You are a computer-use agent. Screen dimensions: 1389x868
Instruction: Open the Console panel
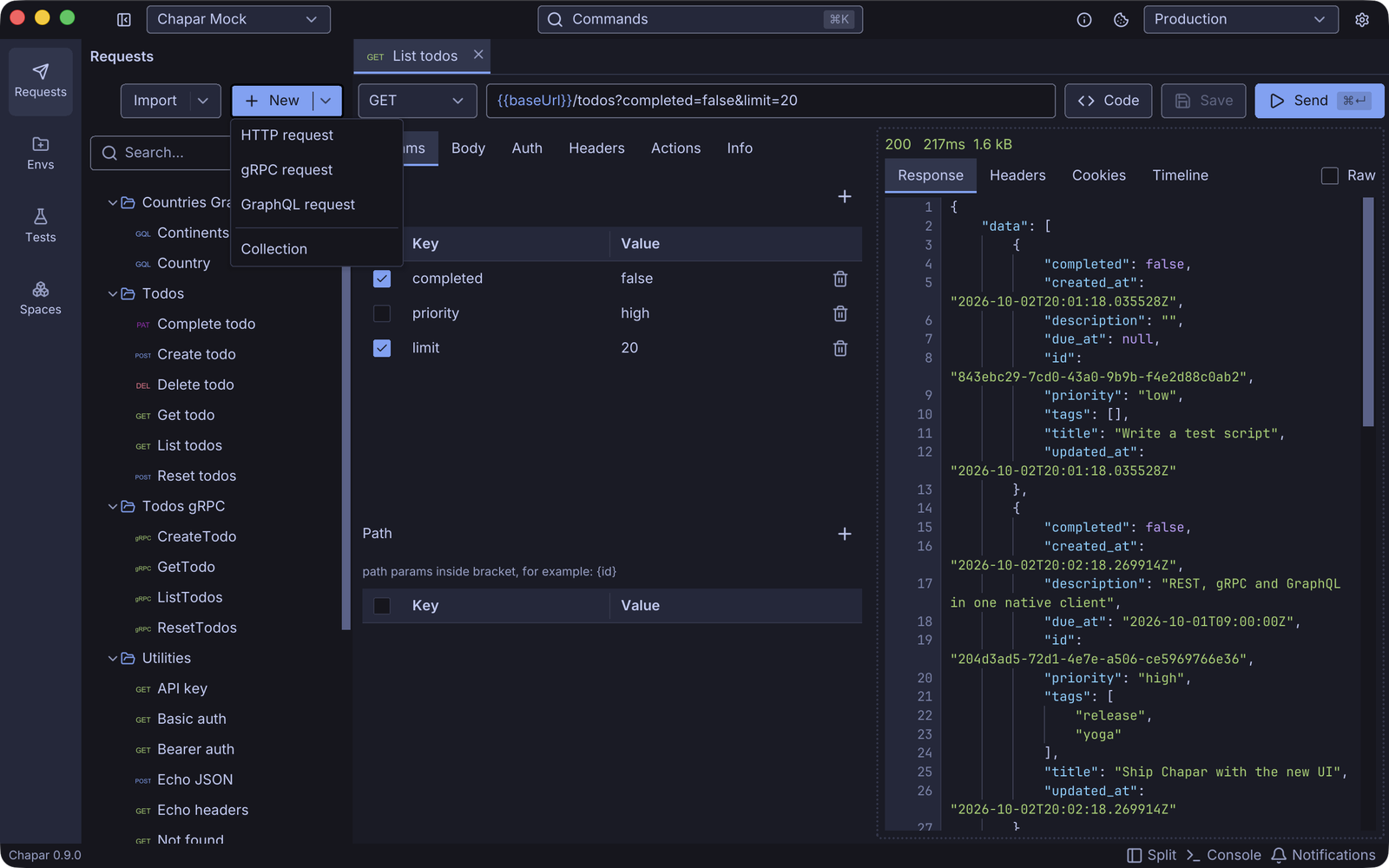(1224, 855)
